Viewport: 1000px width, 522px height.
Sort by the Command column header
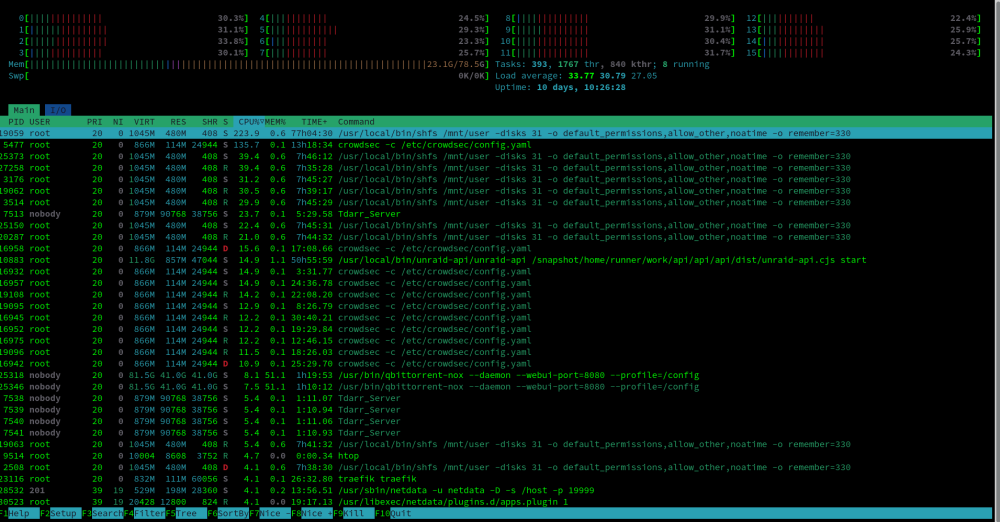tap(356, 121)
